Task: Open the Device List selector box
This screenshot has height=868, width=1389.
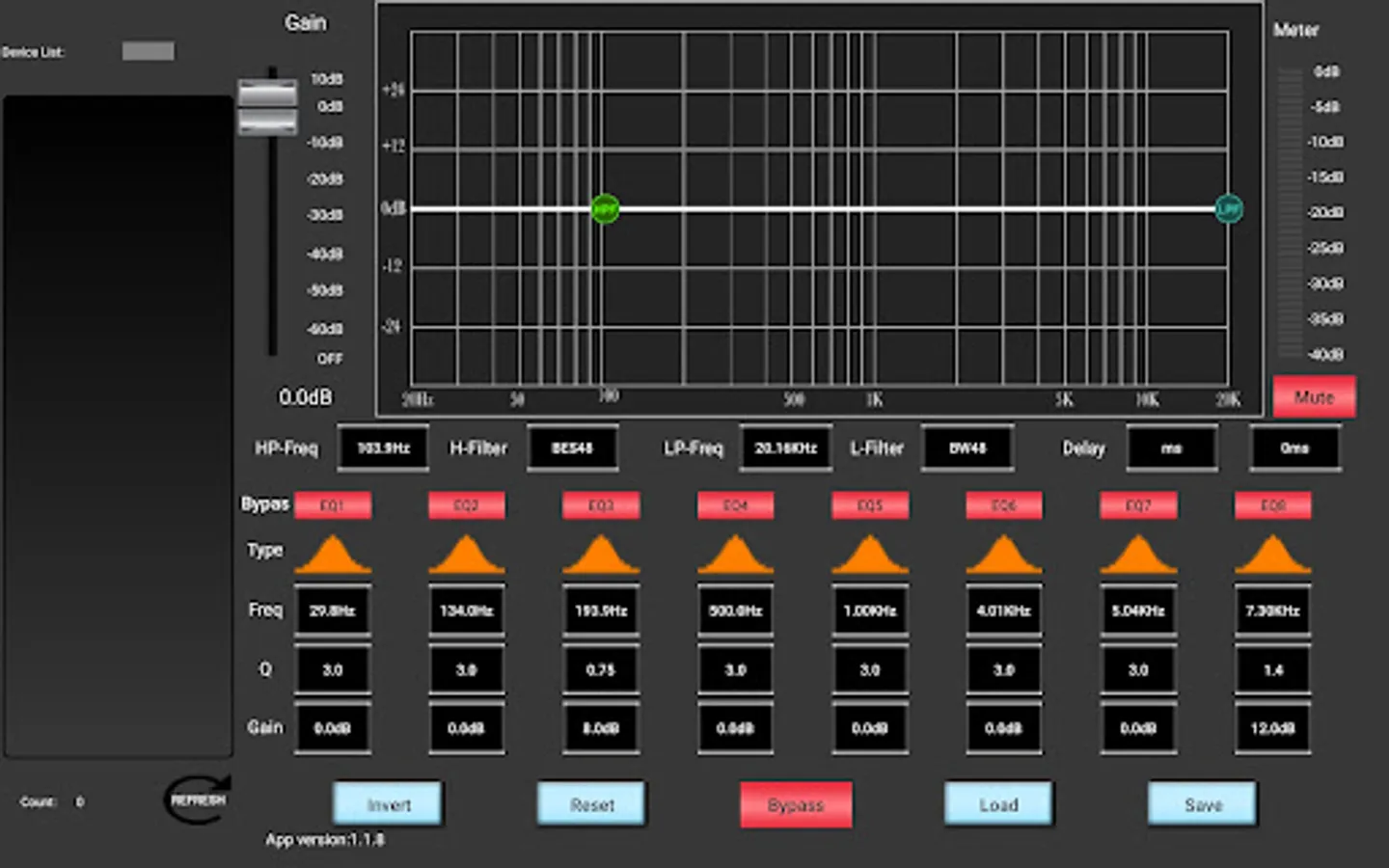Action: tap(149, 51)
